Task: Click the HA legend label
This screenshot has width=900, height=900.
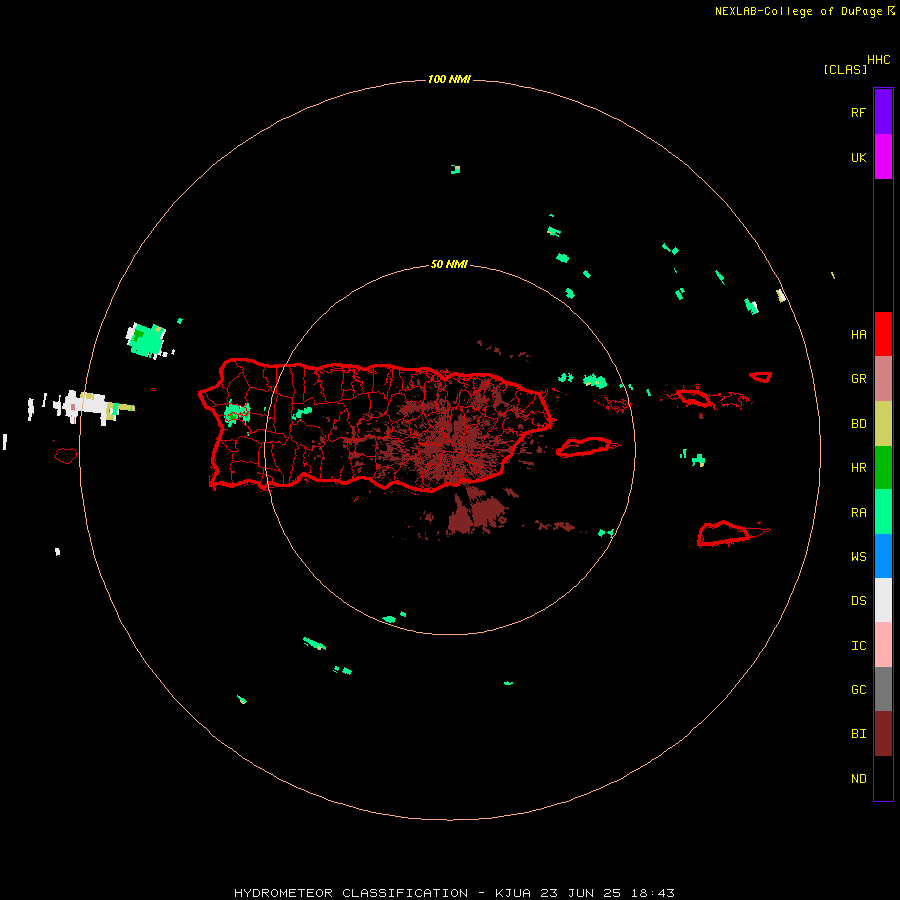Action: (x=858, y=335)
